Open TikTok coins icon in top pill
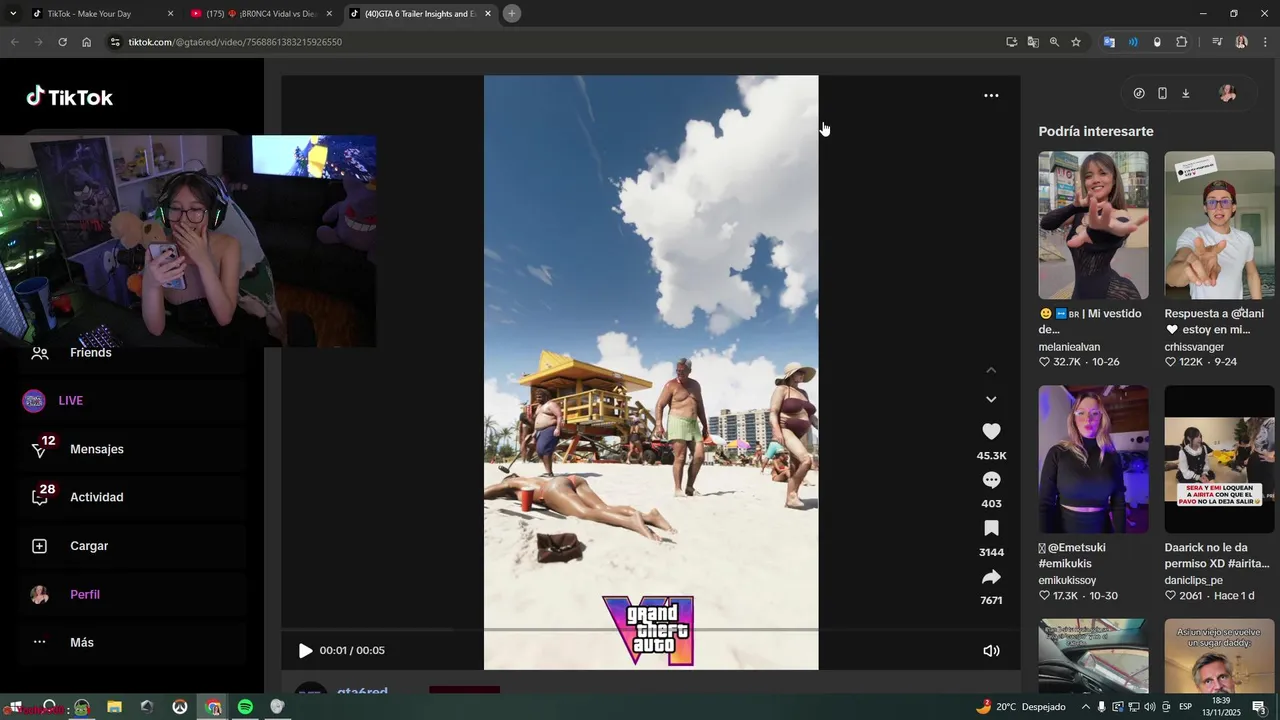 pos(1139,93)
